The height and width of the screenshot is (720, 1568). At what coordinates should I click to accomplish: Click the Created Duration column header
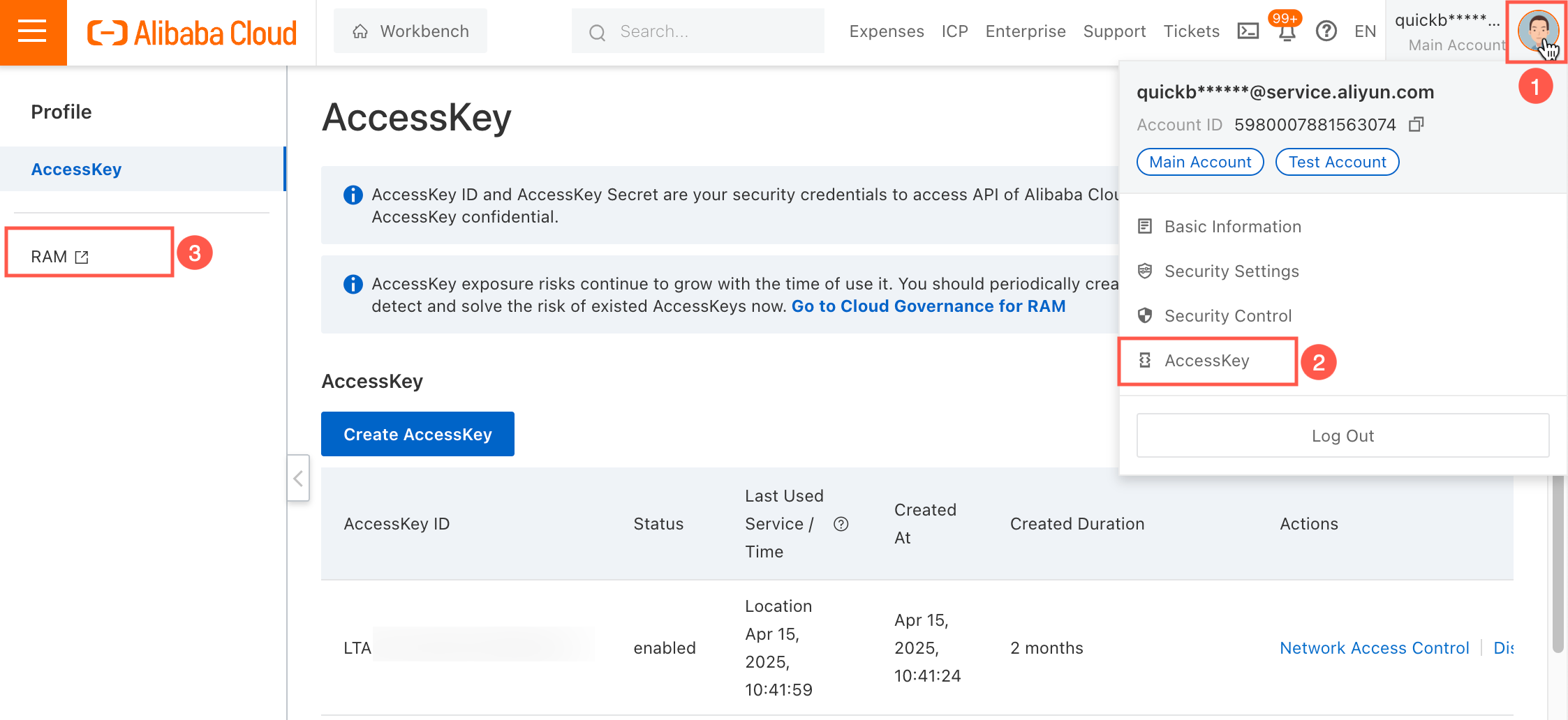tap(1077, 524)
